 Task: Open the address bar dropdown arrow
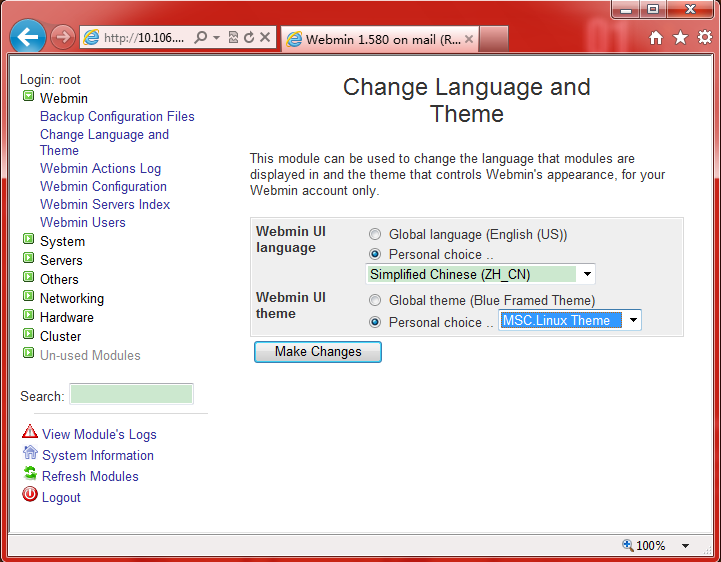[x=216, y=37]
